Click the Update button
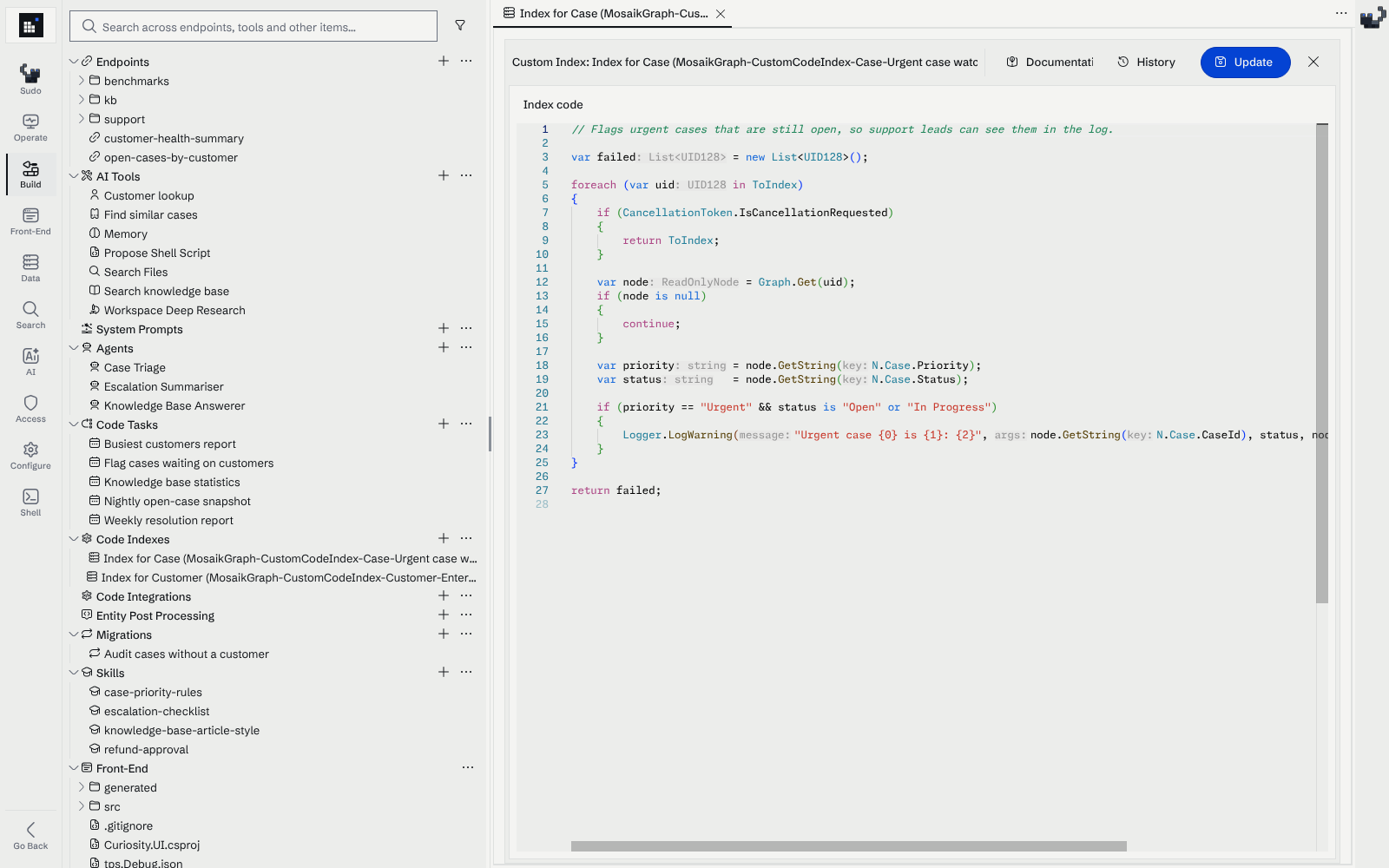 pos(1245,62)
